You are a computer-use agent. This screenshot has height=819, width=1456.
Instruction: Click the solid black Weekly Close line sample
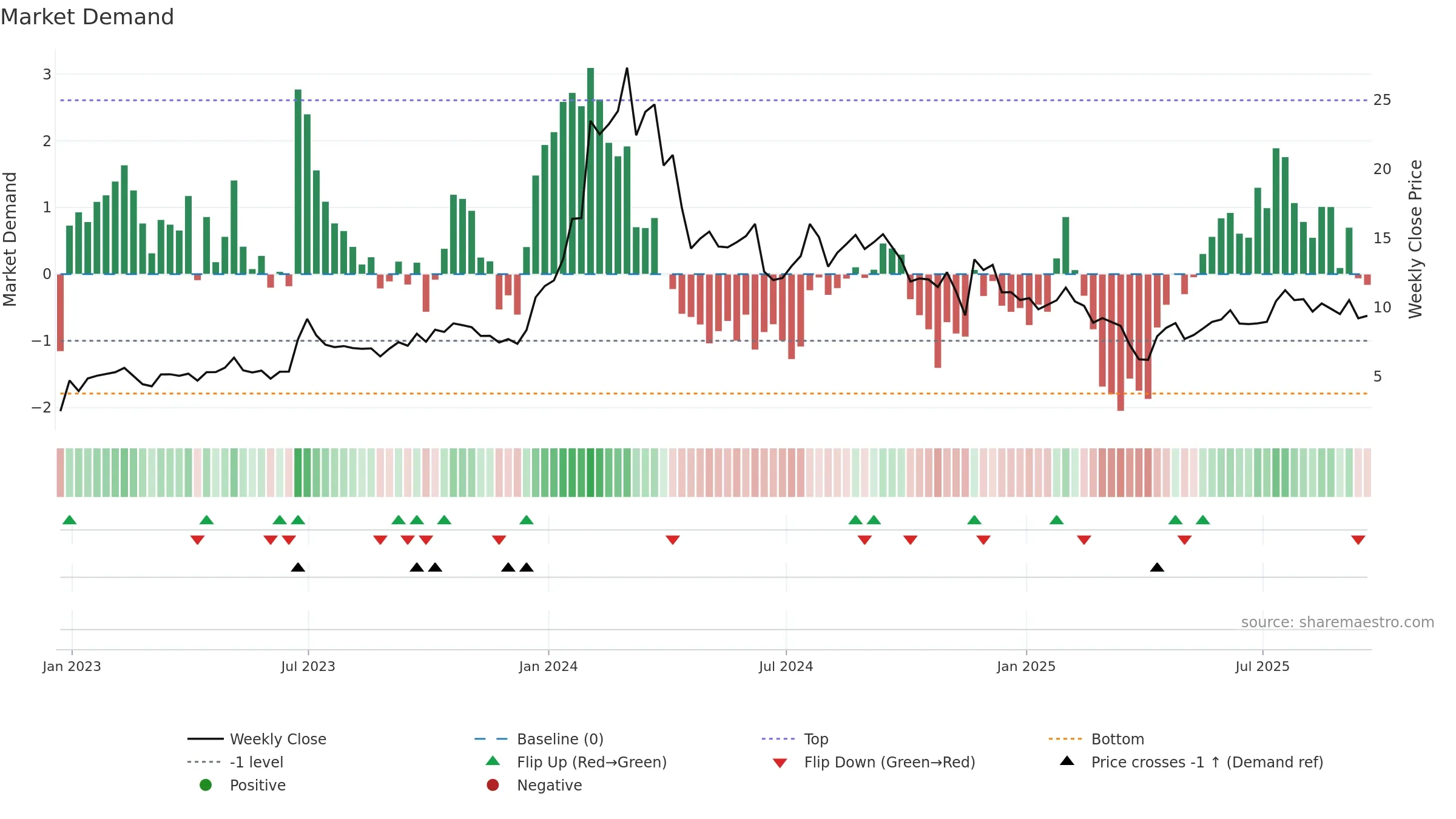[206, 739]
